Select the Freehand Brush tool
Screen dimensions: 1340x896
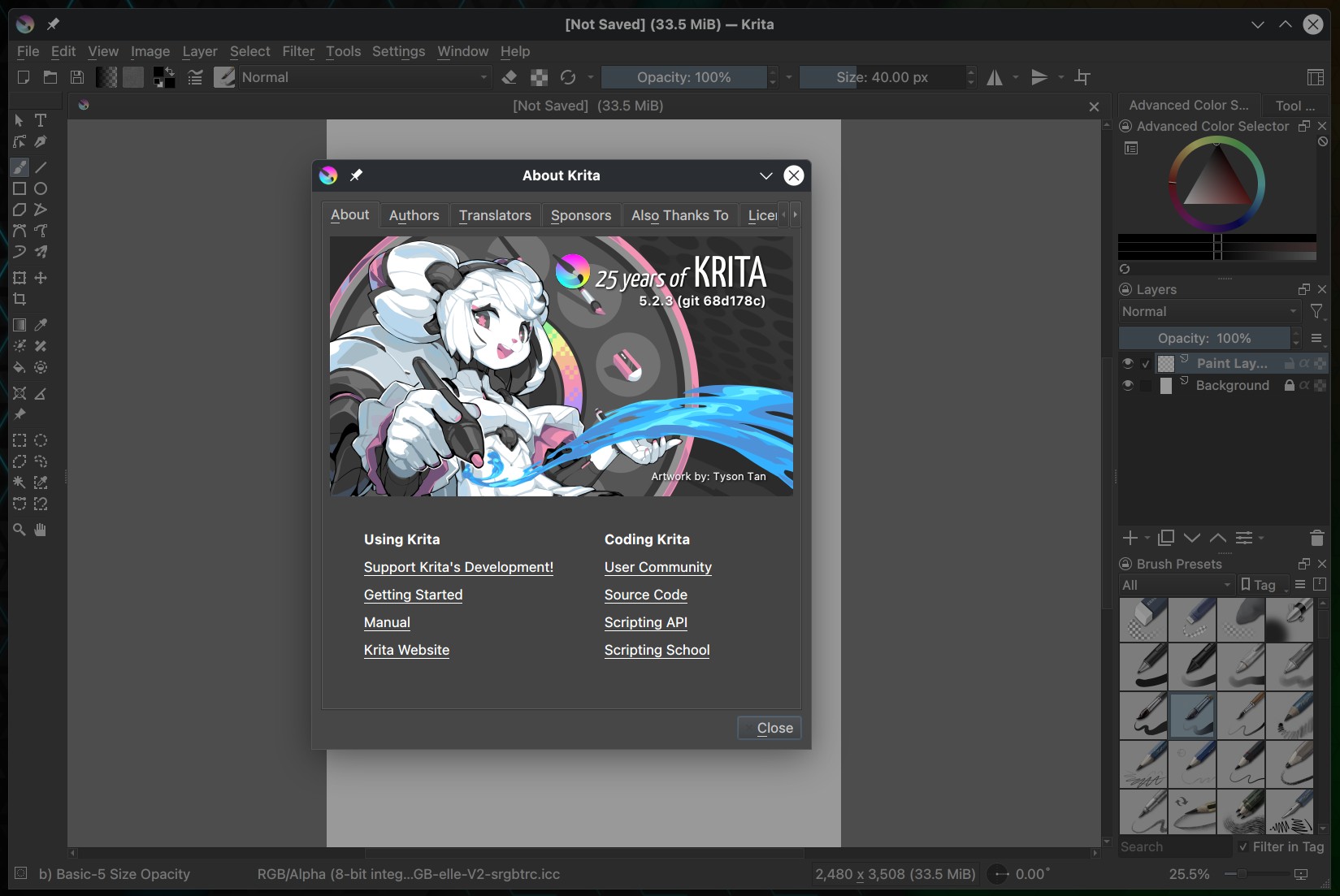[20, 167]
